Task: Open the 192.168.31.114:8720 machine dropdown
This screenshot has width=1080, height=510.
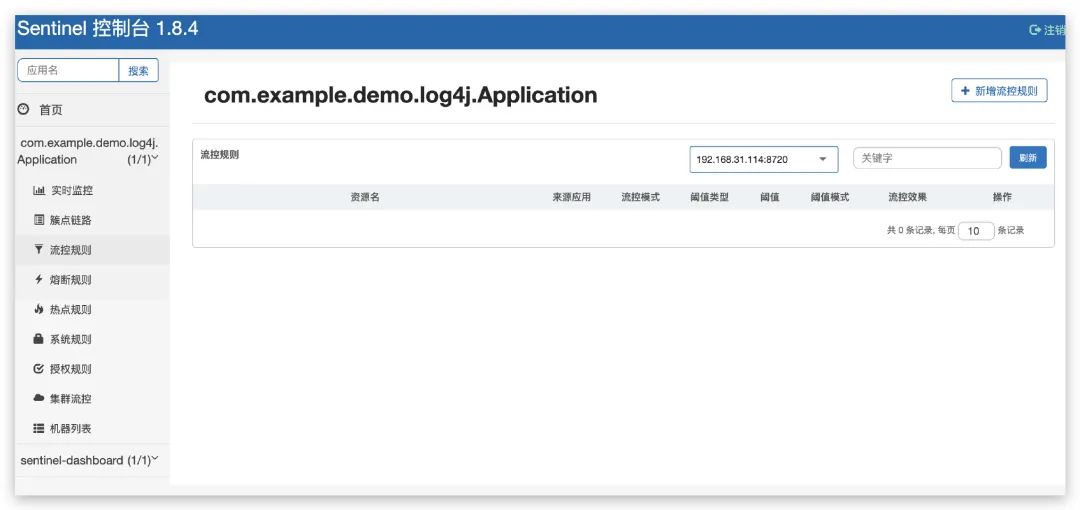Action: [x=764, y=159]
